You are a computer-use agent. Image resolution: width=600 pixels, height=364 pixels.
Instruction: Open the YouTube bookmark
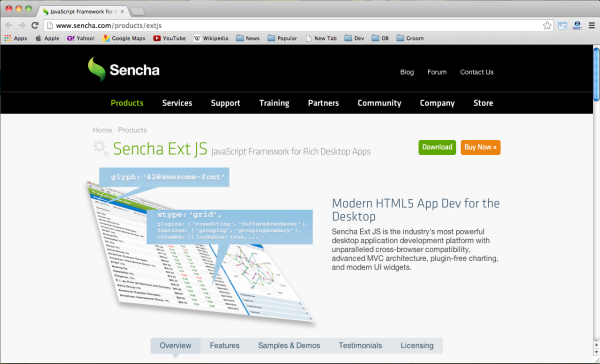tap(170, 38)
